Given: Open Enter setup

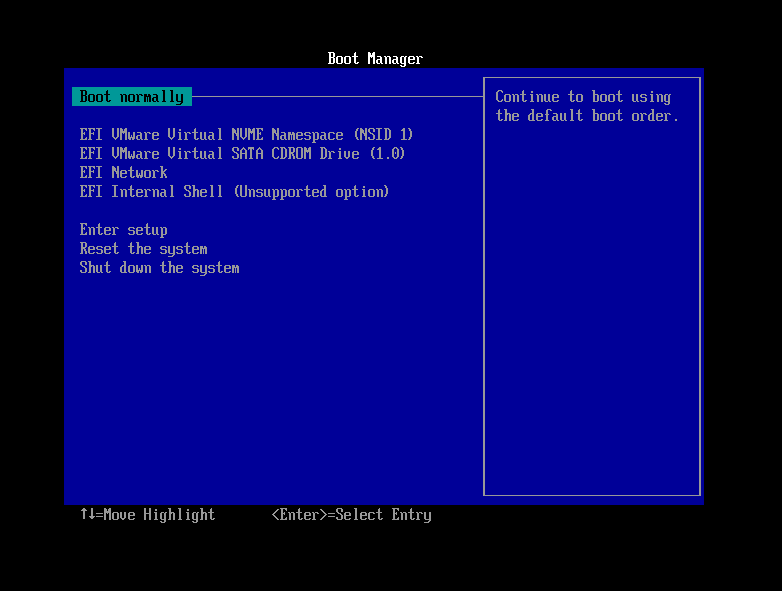Looking at the screenshot, I should point(123,230).
